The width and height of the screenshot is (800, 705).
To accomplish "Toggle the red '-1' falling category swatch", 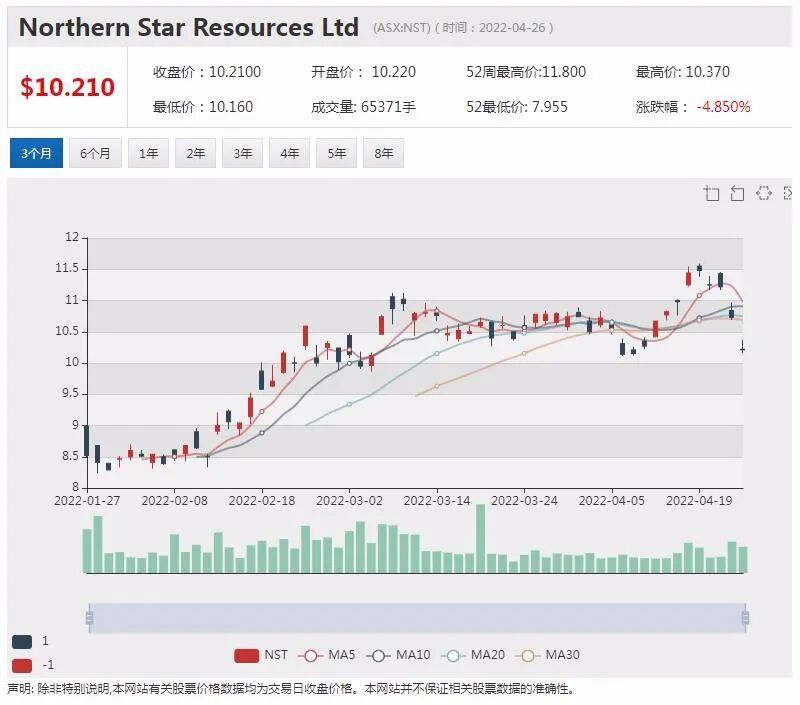I will tap(22, 666).
